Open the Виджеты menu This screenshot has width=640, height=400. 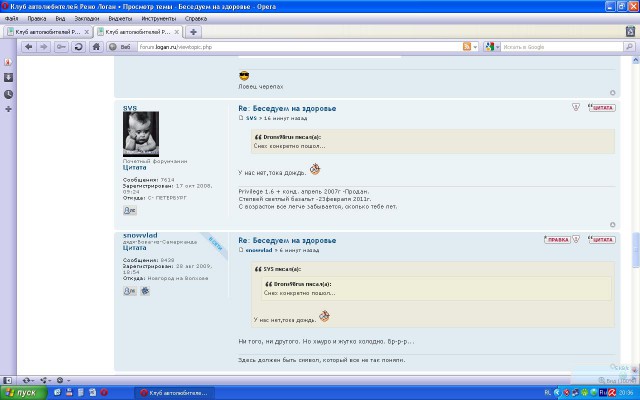120,18
